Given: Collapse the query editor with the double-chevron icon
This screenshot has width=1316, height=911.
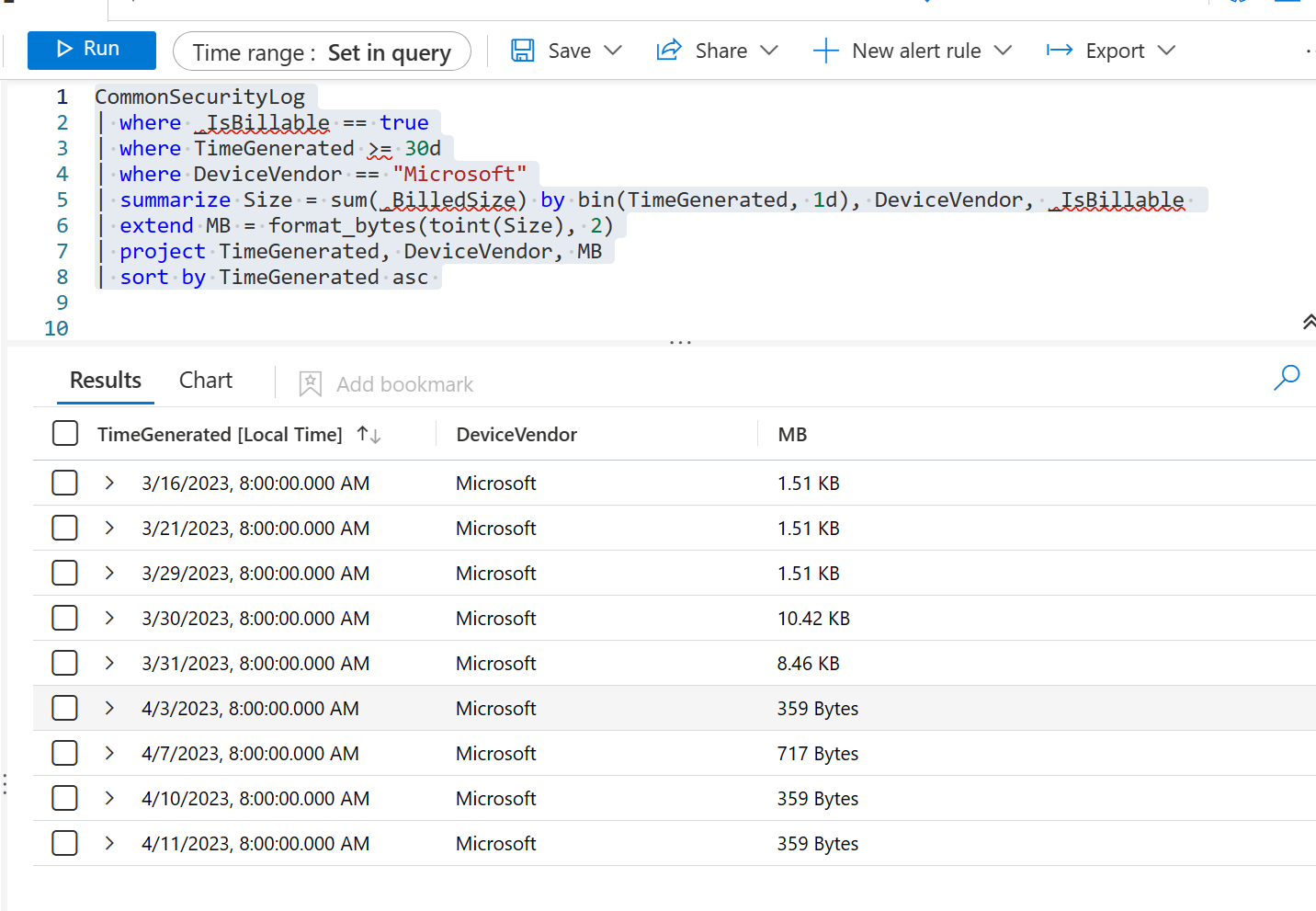Looking at the screenshot, I should click(x=1307, y=322).
